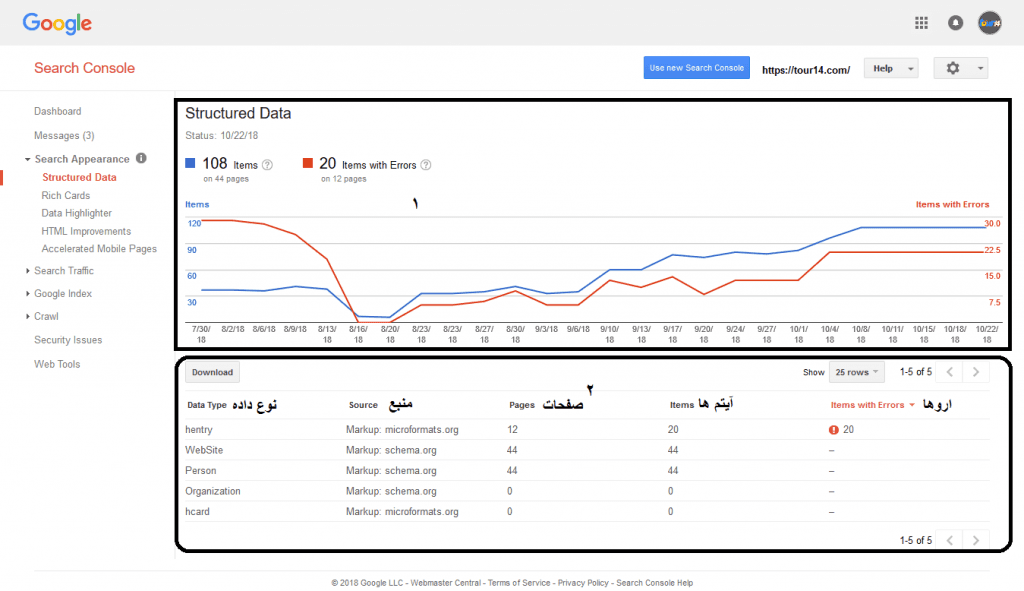Open Privacy Policy footer link

[583, 583]
